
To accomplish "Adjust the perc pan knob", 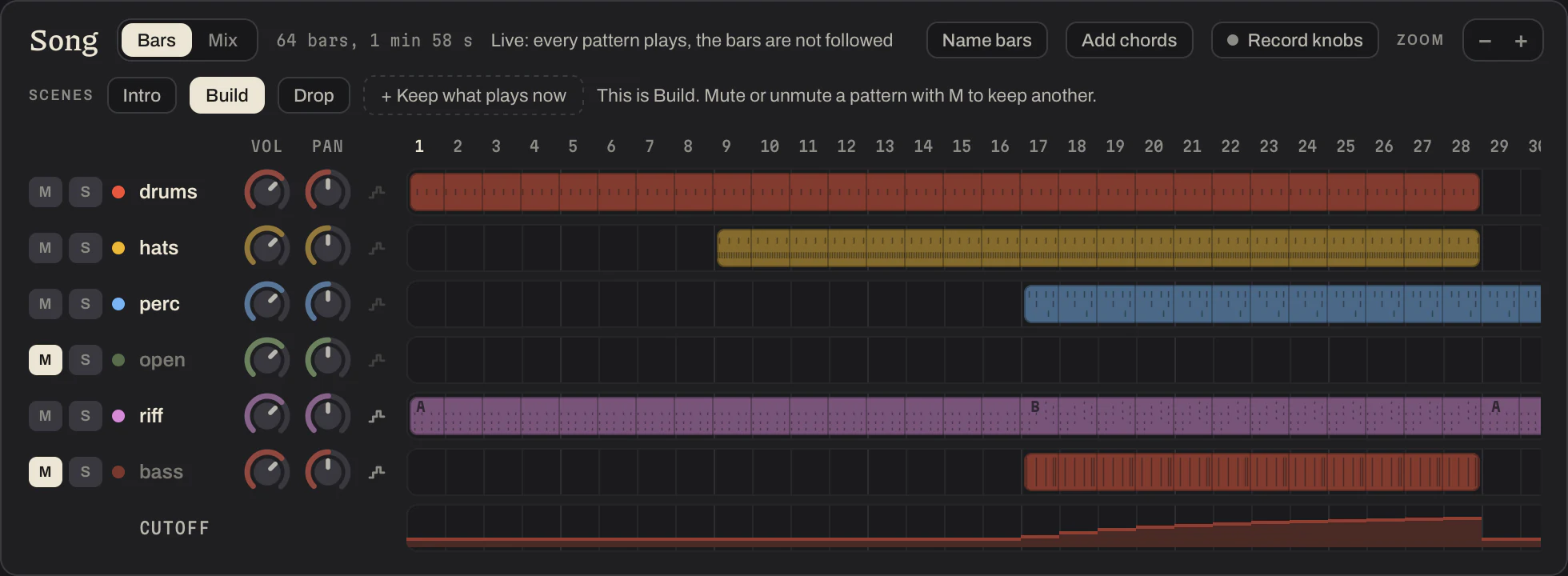I will coord(327,304).
